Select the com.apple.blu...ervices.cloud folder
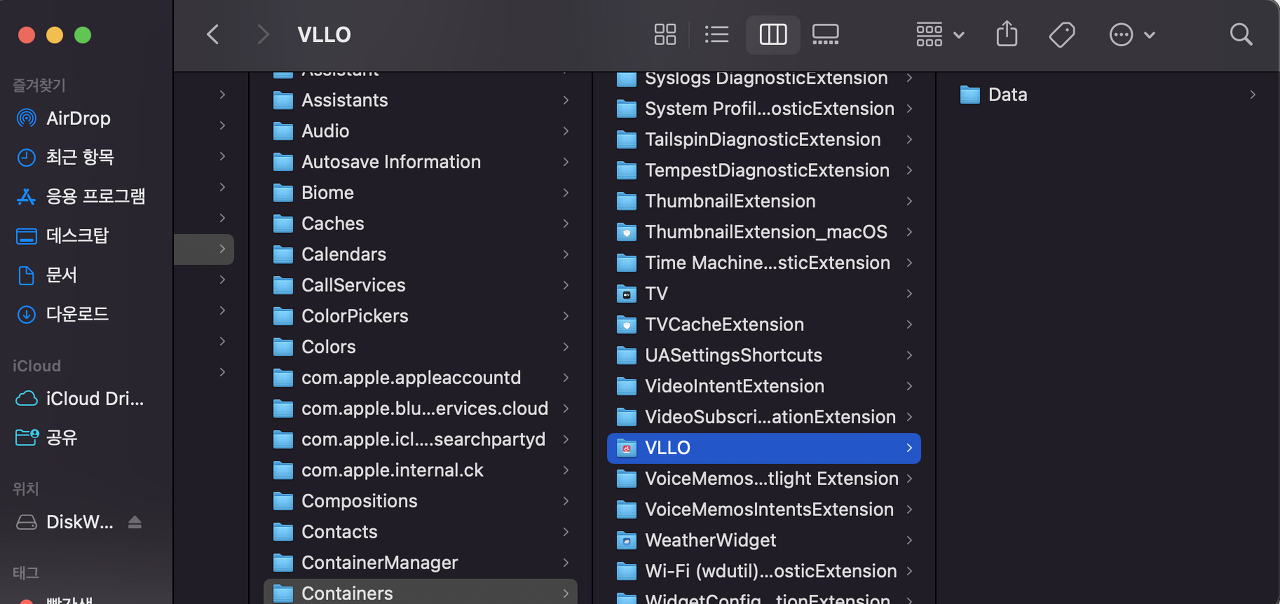 (x=420, y=409)
